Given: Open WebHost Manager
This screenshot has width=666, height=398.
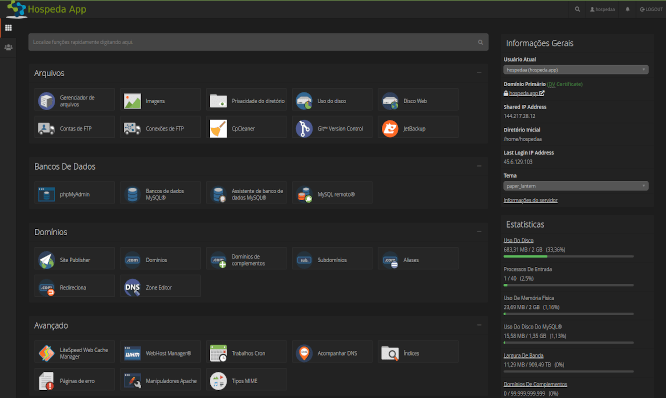Looking at the screenshot, I should [160, 353].
